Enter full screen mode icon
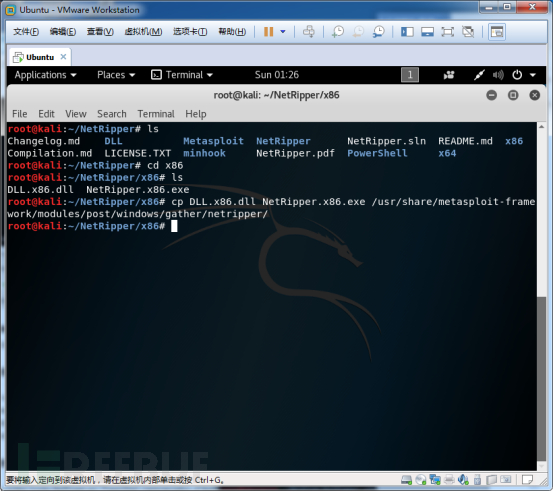 448,32
